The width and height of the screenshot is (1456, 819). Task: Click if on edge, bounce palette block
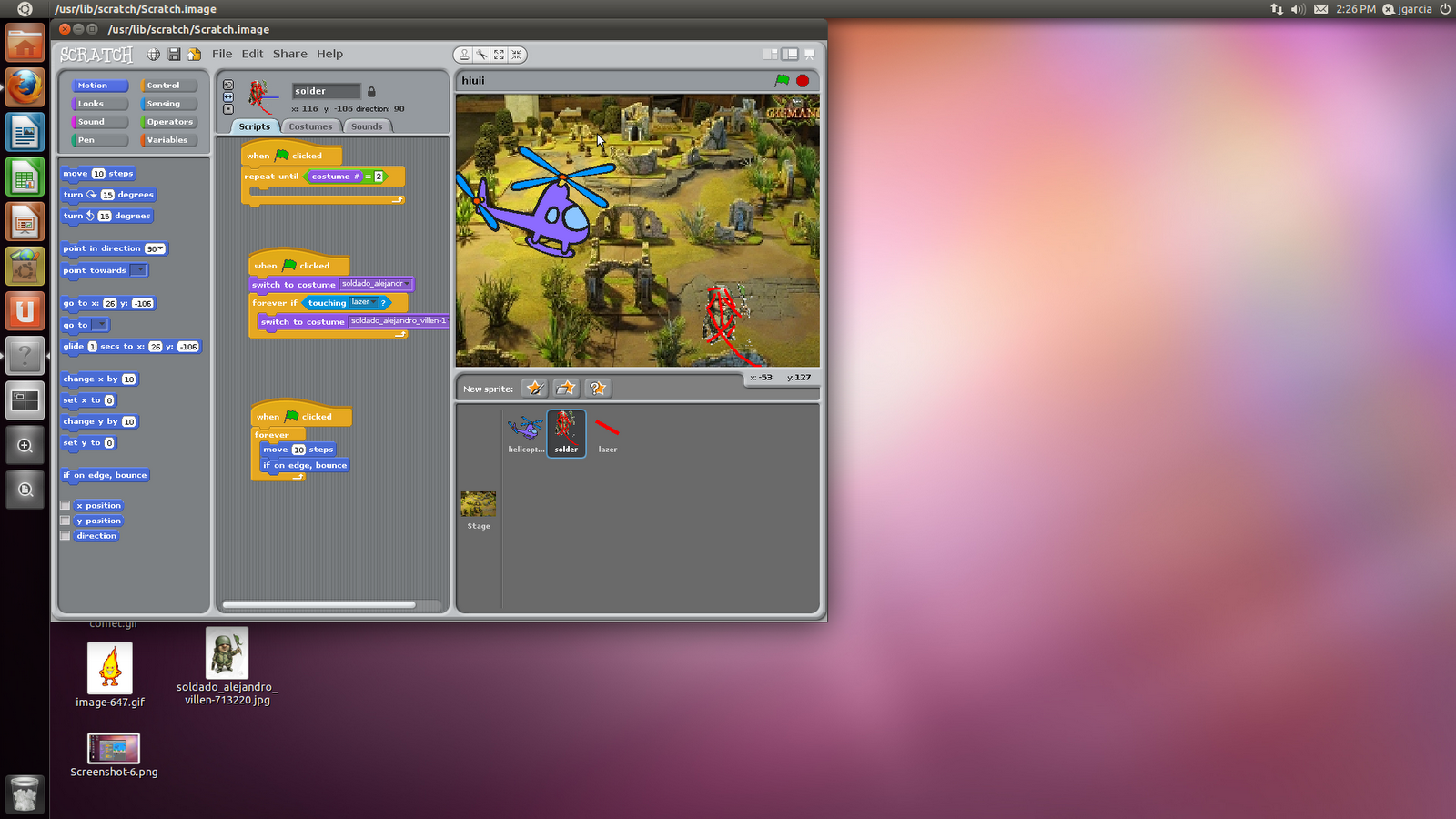[x=105, y=475]
